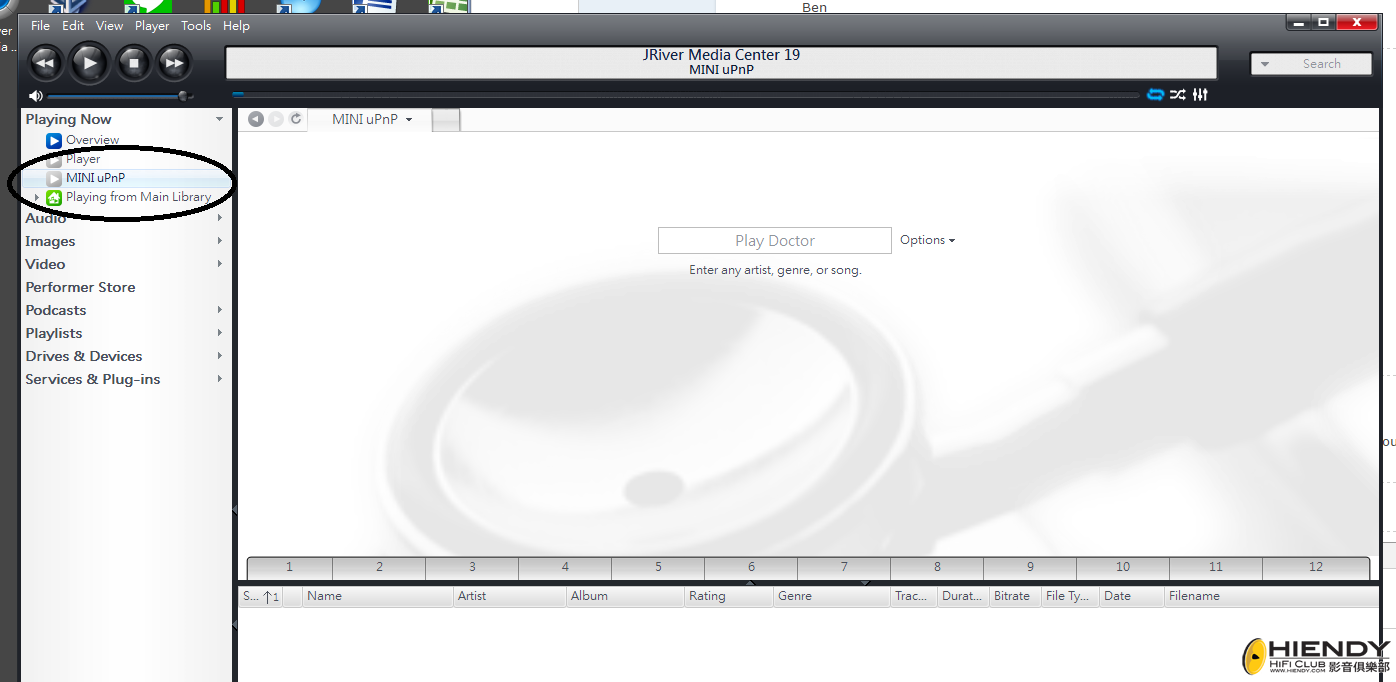Sort by the Name column header
Viewport: 1396px width, 682px height.
[x=378, y=596]
